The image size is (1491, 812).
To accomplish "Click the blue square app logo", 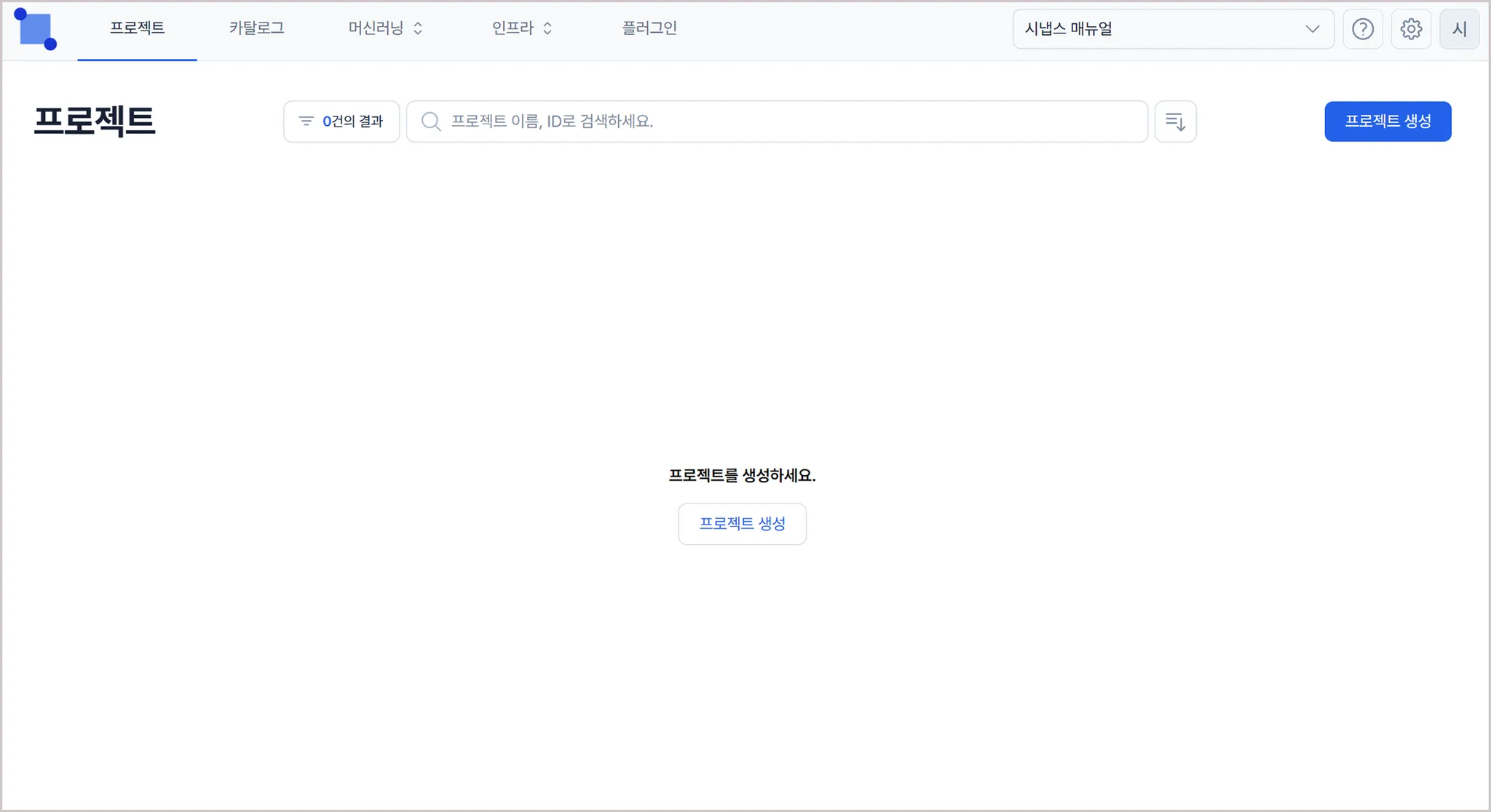I will coord(35,29).
